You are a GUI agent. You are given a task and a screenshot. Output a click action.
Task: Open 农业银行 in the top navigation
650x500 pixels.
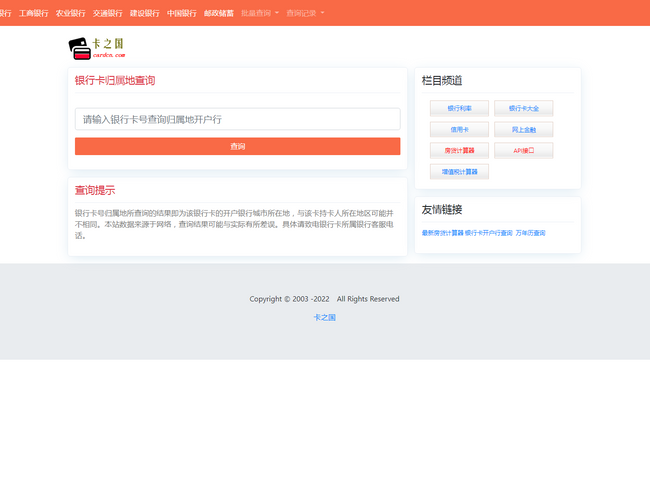pyautogui.click(x=70, y=13)
